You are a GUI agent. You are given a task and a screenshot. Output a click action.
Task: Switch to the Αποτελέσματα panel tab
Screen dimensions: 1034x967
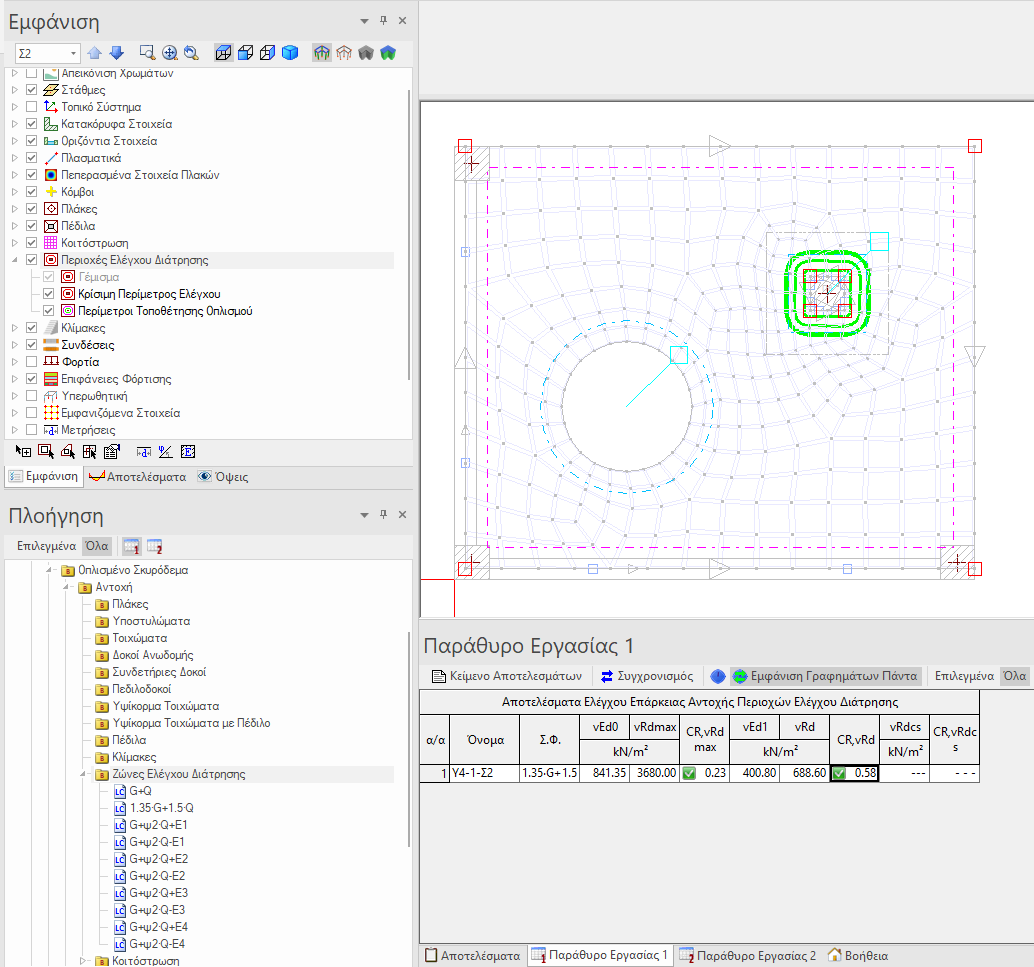coord(138,477)
